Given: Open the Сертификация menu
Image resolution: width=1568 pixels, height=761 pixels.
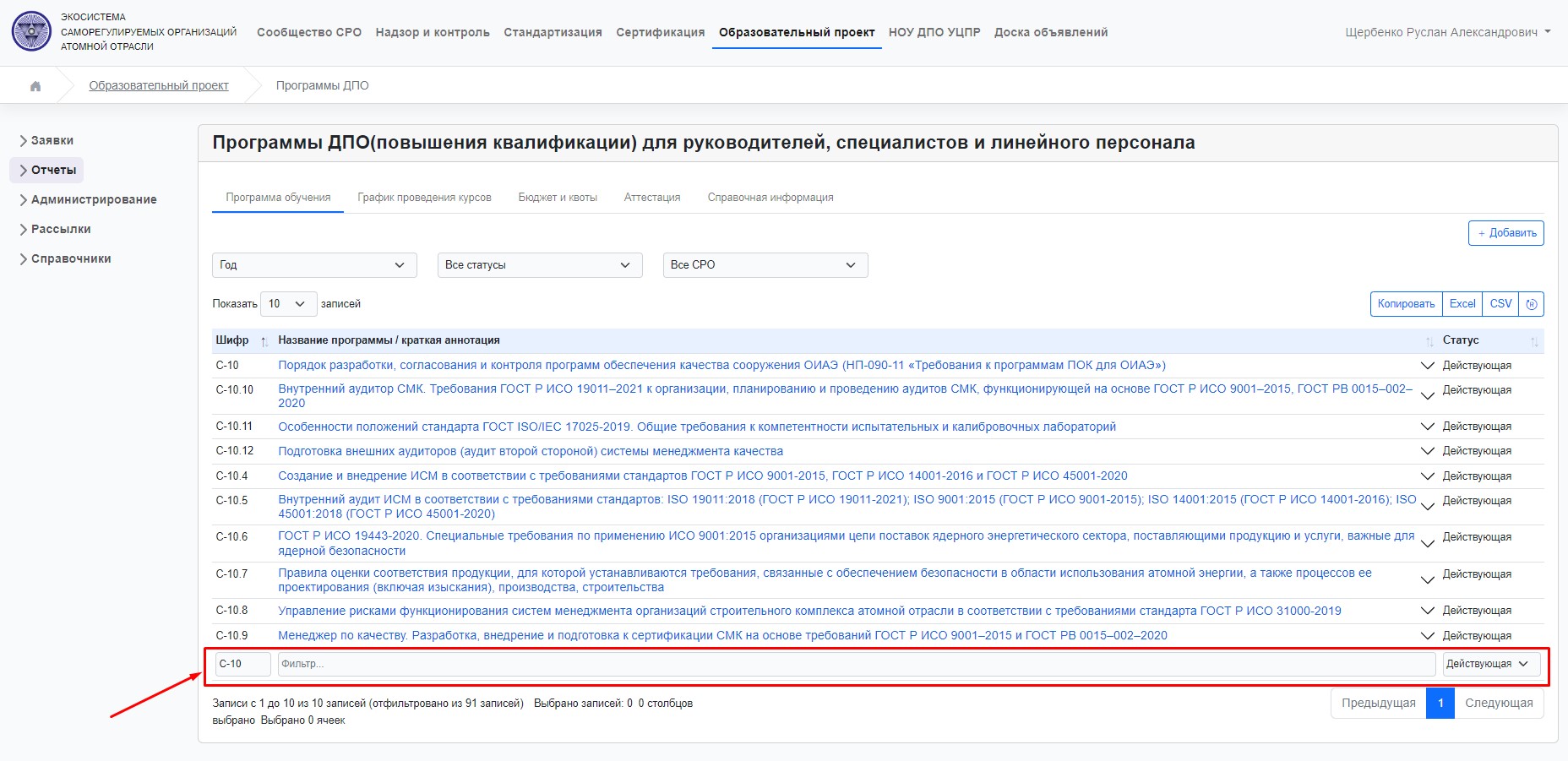Looking at the screenshot, I should point(661,32).
